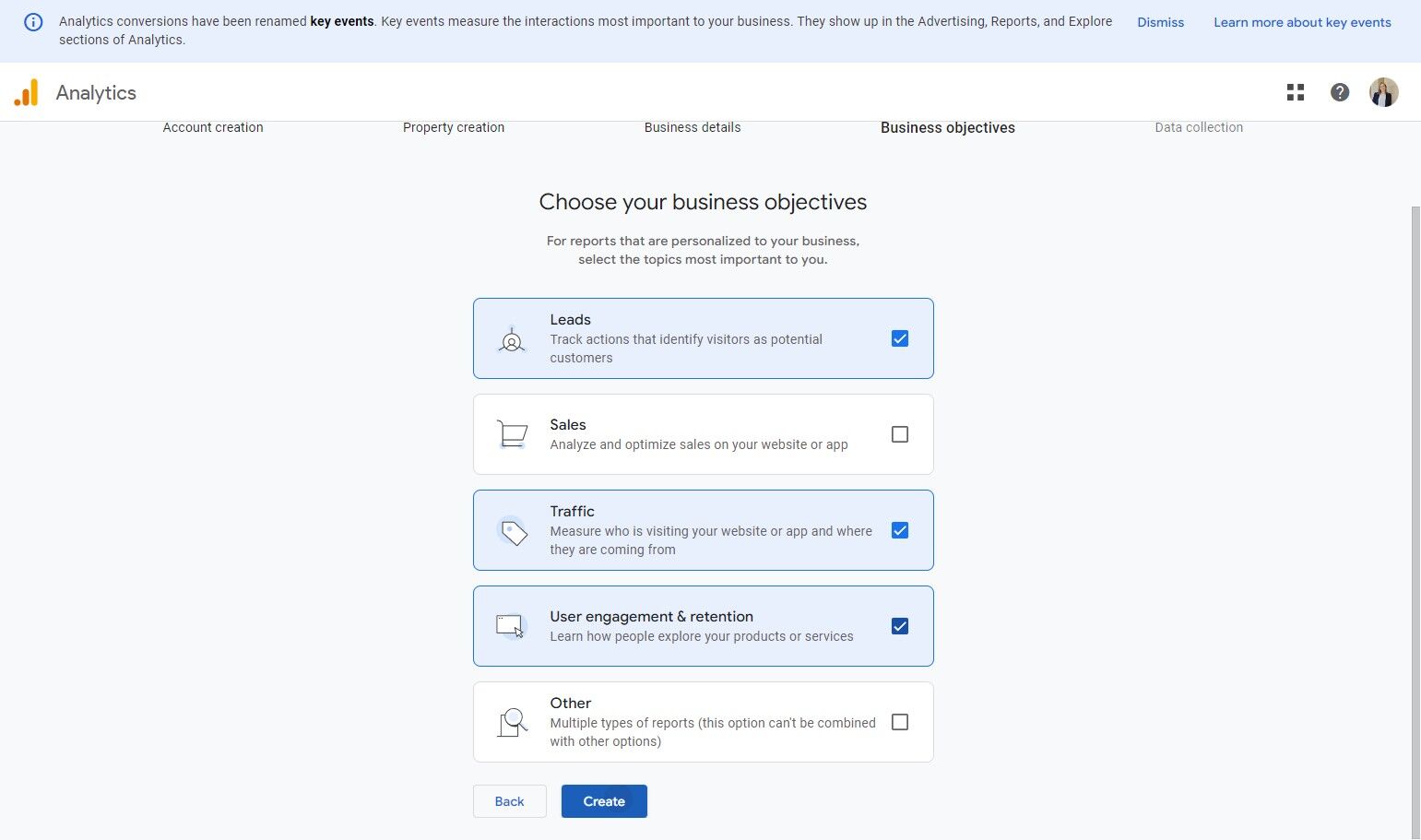Click the Traffic tag icon
The image size is (1421, 840).
(x=513, y=531)
